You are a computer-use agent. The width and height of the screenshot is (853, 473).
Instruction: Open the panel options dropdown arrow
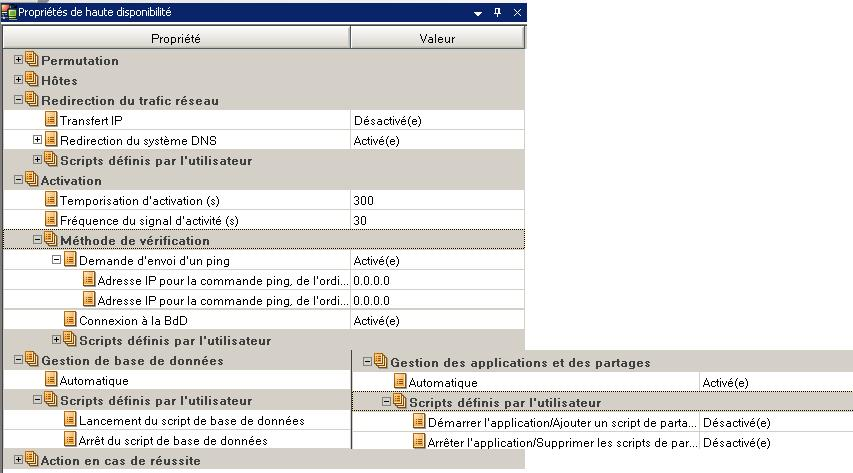(x=478, y=13)
